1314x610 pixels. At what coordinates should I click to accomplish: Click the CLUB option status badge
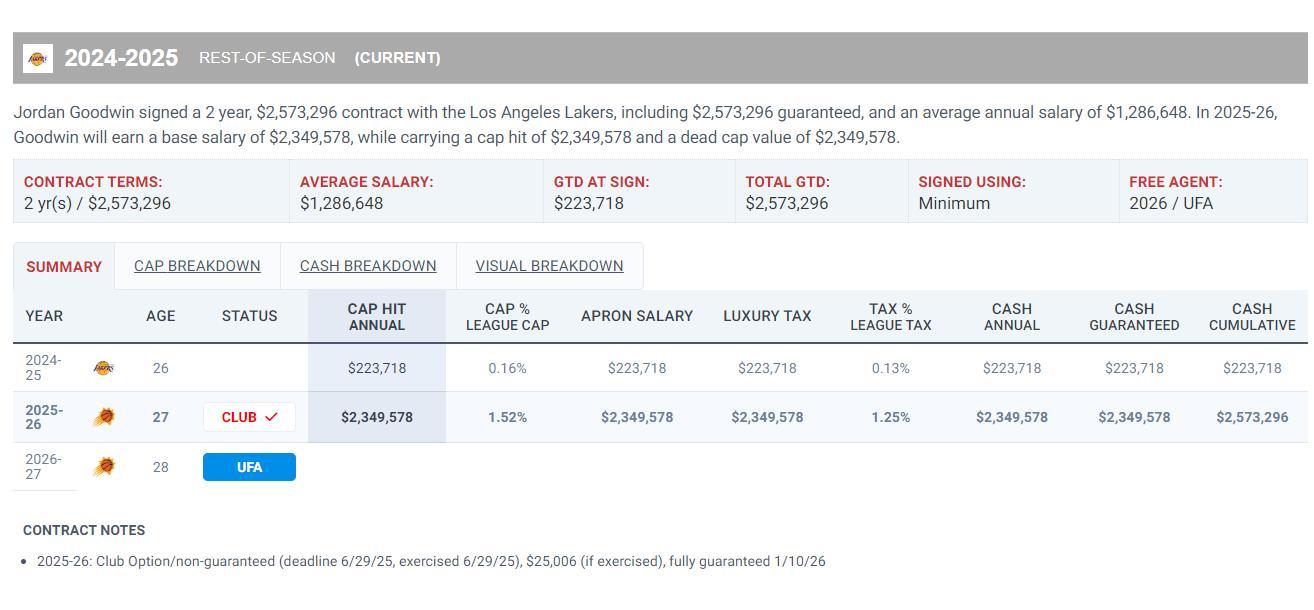pos(249,417)
